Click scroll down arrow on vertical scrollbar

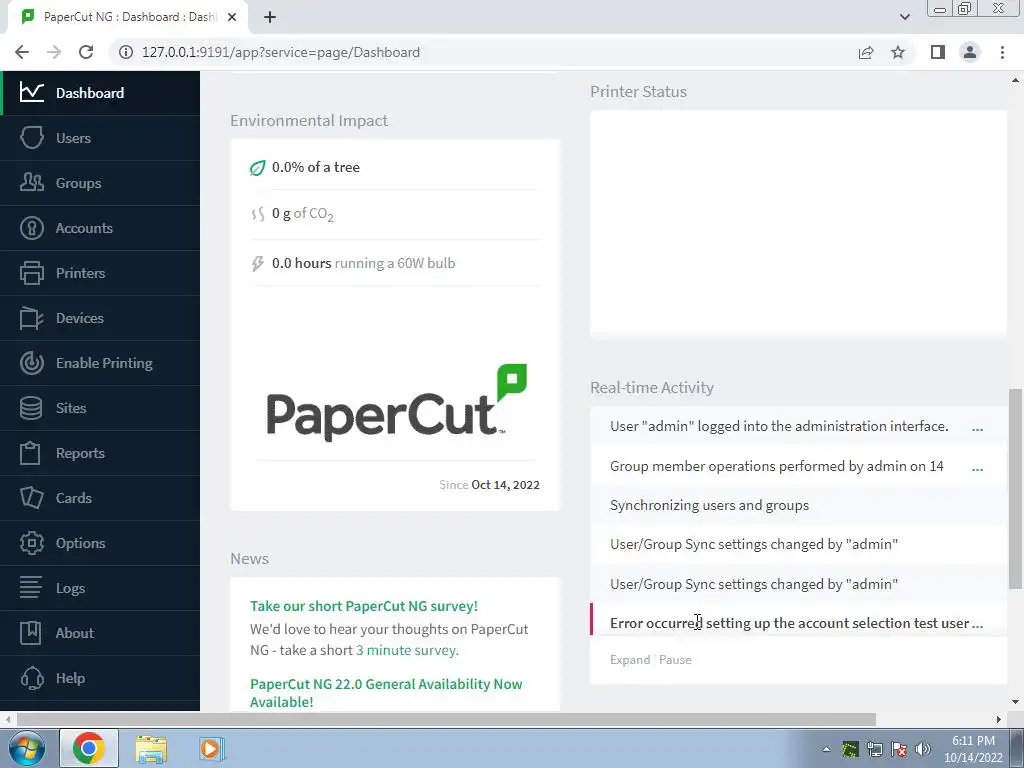(1015, 702)
